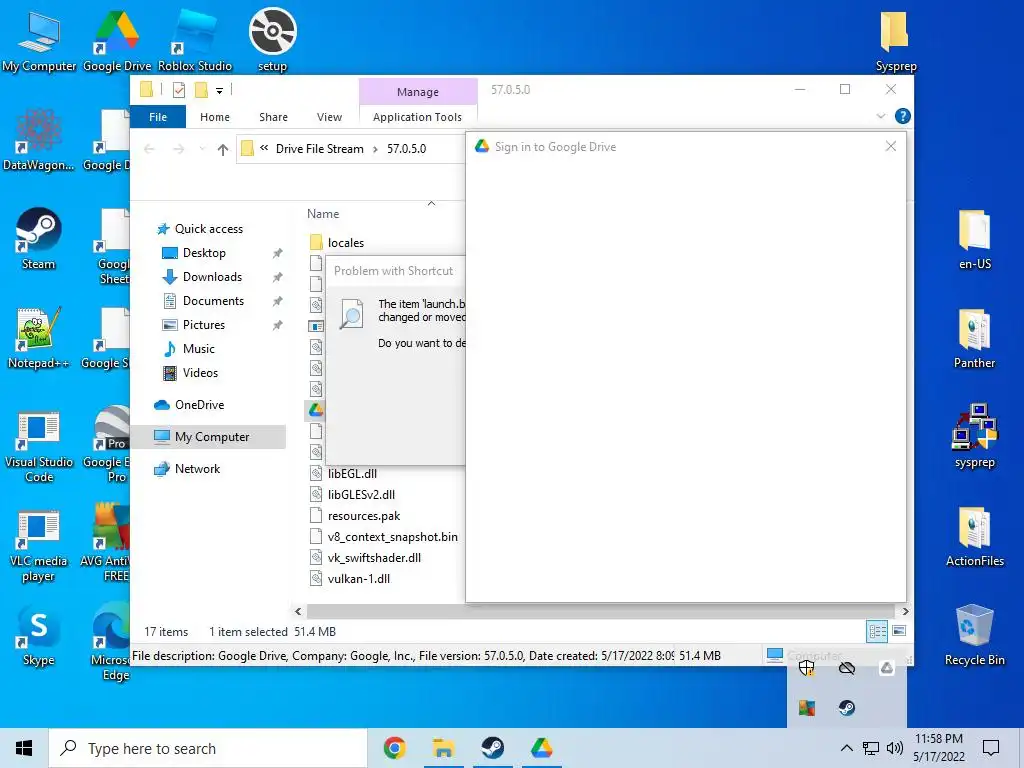This screenshot has width=1024, height=768.
Task: Open Visual Studio Code desktop shortcut
Action: [x=39, y=447]
